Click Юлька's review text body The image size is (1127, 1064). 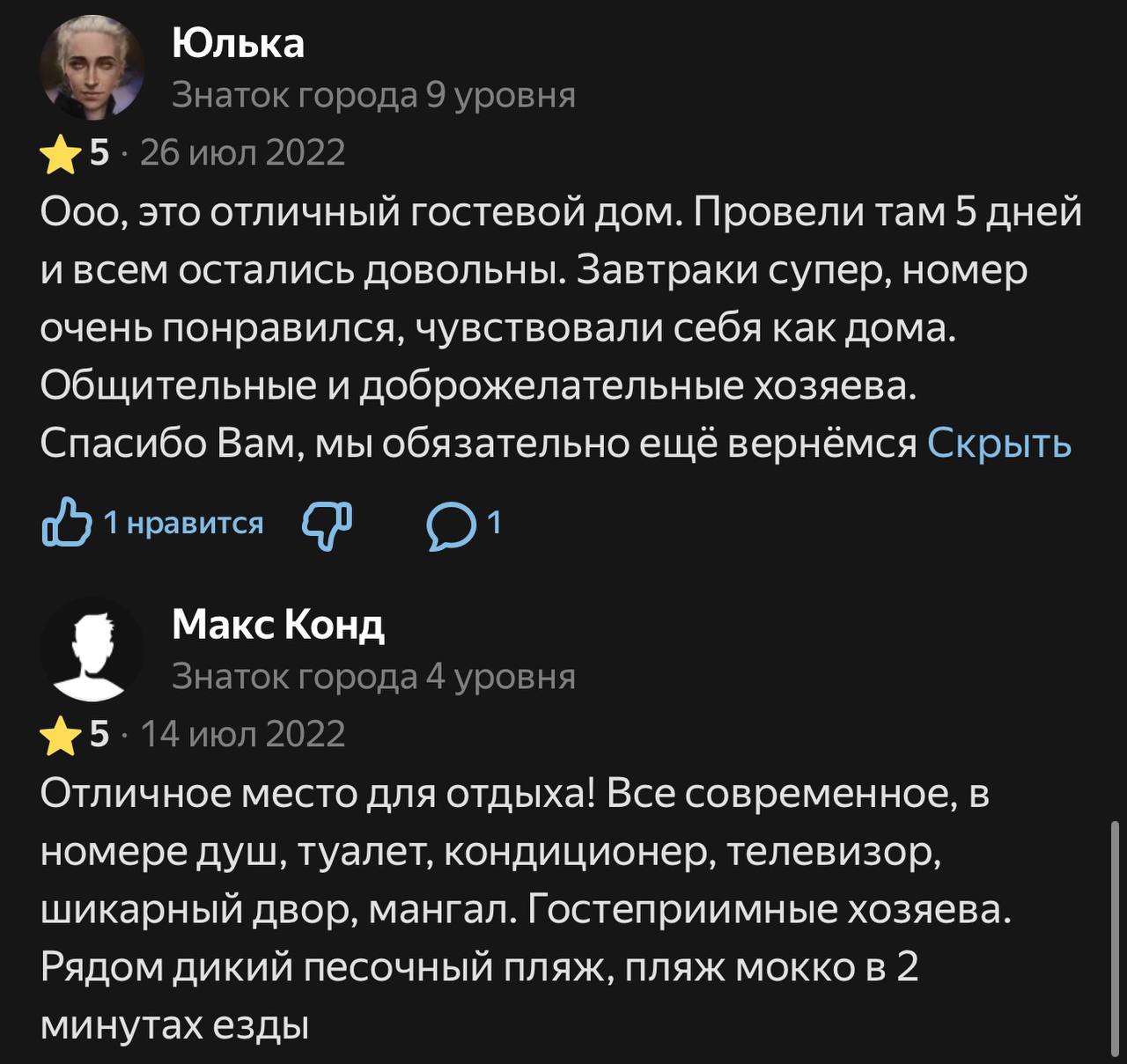tap(561, 328)
